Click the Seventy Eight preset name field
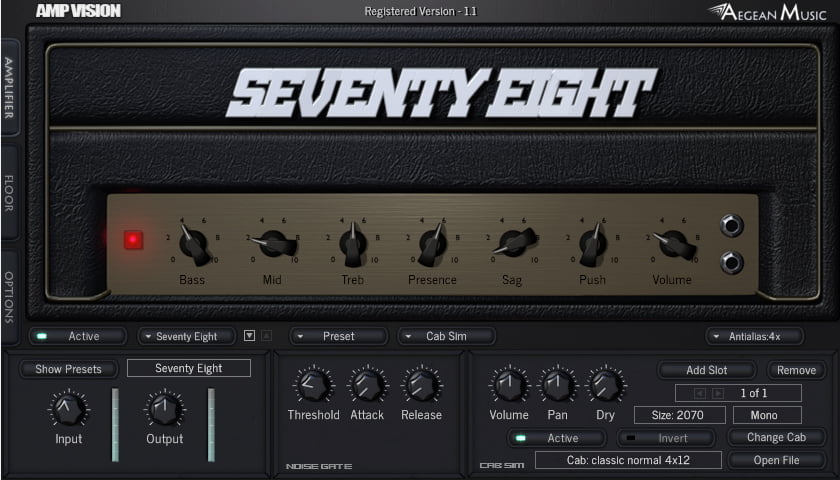This screenshot has height=480, width=840. tap(189, 368)
